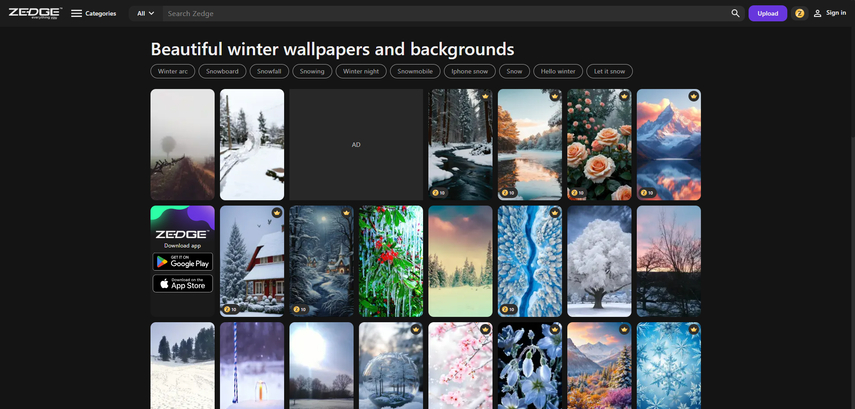Screen dimensions: 855x409
Task: Click coin price on red house wallpaper
Action: pyautogui.click(x=231, y=309)
